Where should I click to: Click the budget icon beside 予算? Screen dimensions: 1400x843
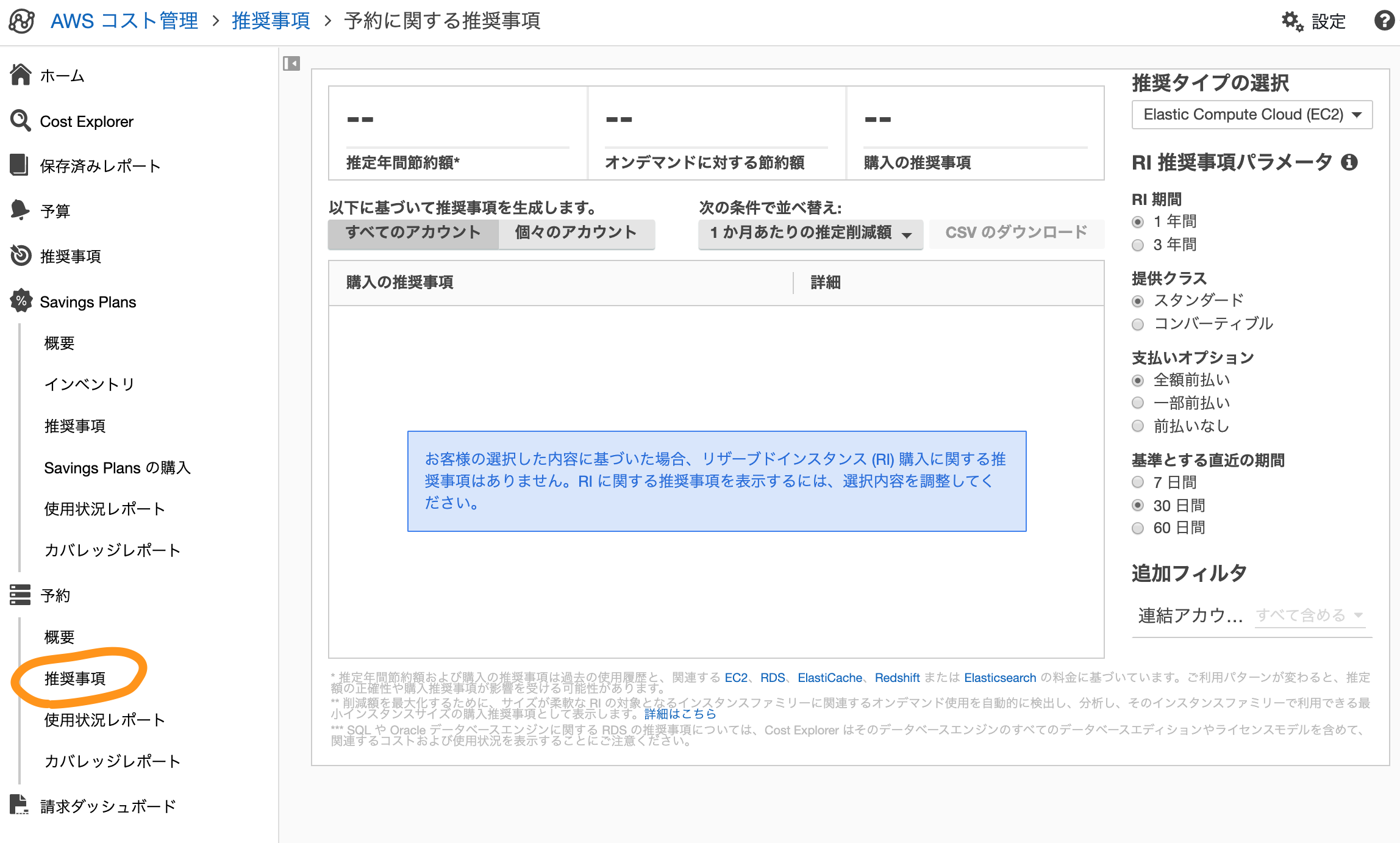[20, 210]
